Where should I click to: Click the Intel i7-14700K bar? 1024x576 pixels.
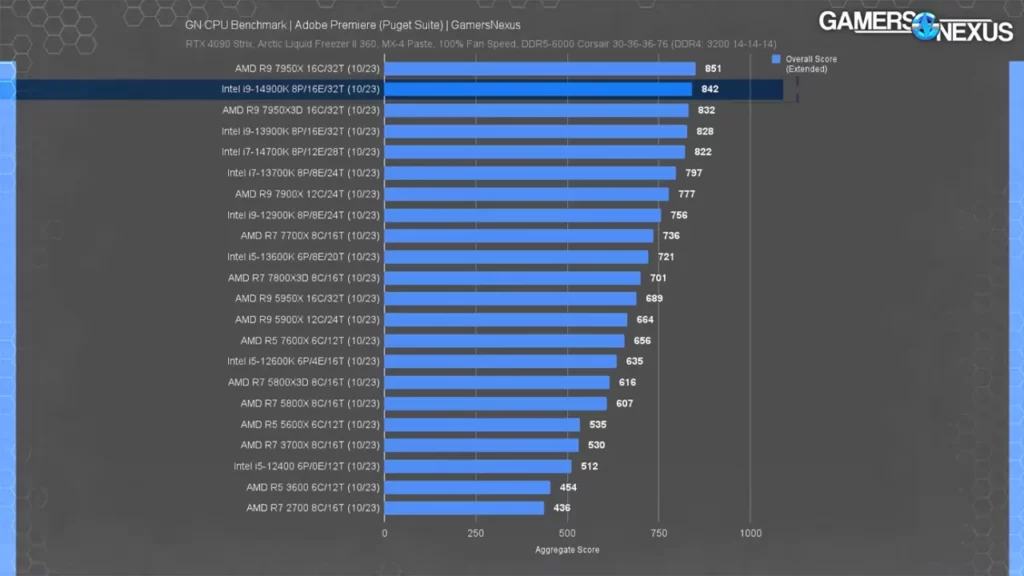534,152
